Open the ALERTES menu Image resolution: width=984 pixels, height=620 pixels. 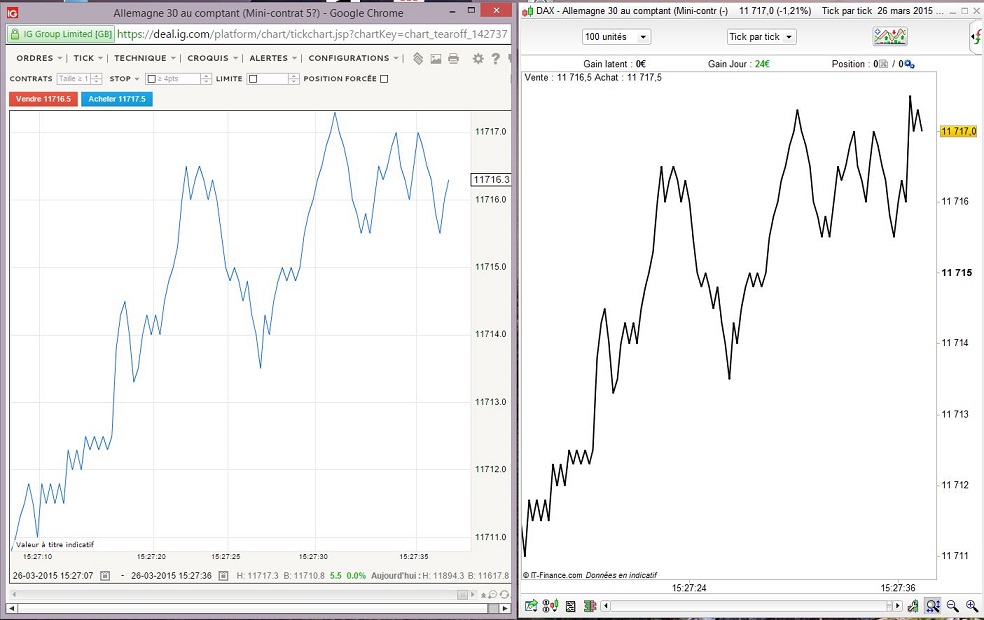(x=272, y=58)
